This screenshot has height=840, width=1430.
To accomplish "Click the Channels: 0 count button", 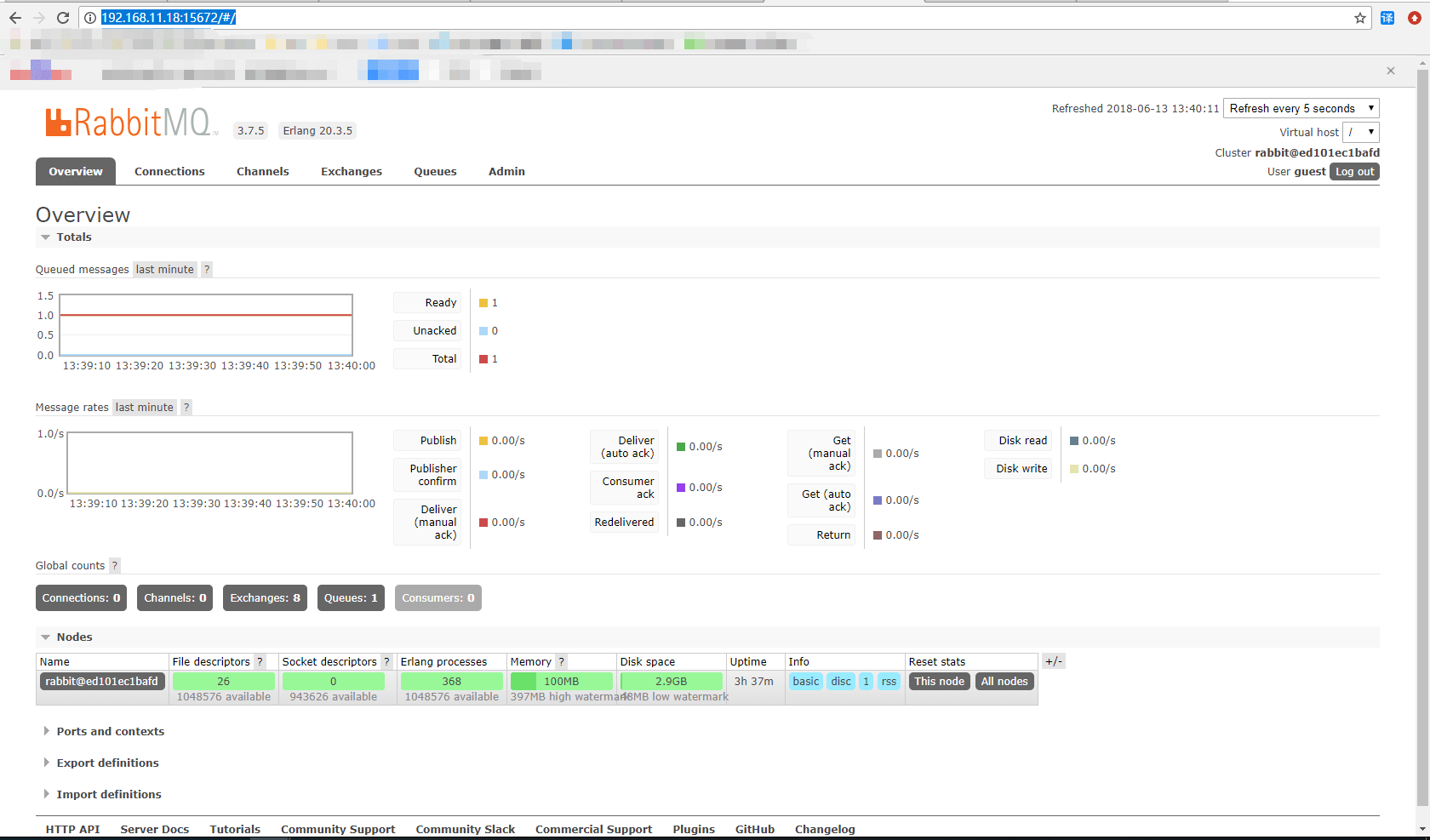I will click(175, 598).
